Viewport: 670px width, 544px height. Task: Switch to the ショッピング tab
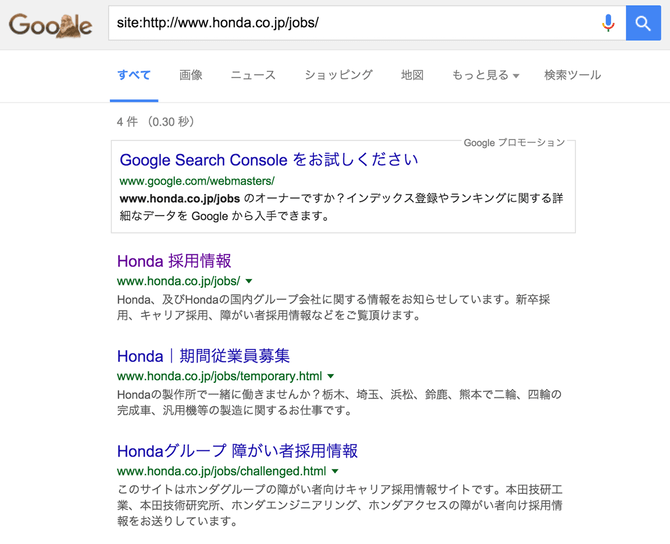pyautogui.click(x=338, y=76)
